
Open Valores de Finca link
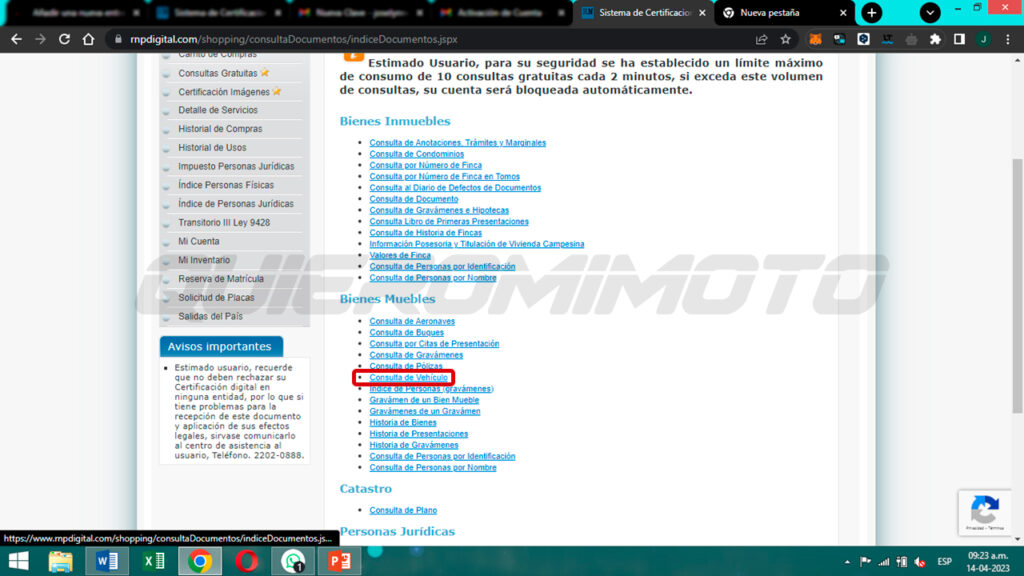pos(400,255)
